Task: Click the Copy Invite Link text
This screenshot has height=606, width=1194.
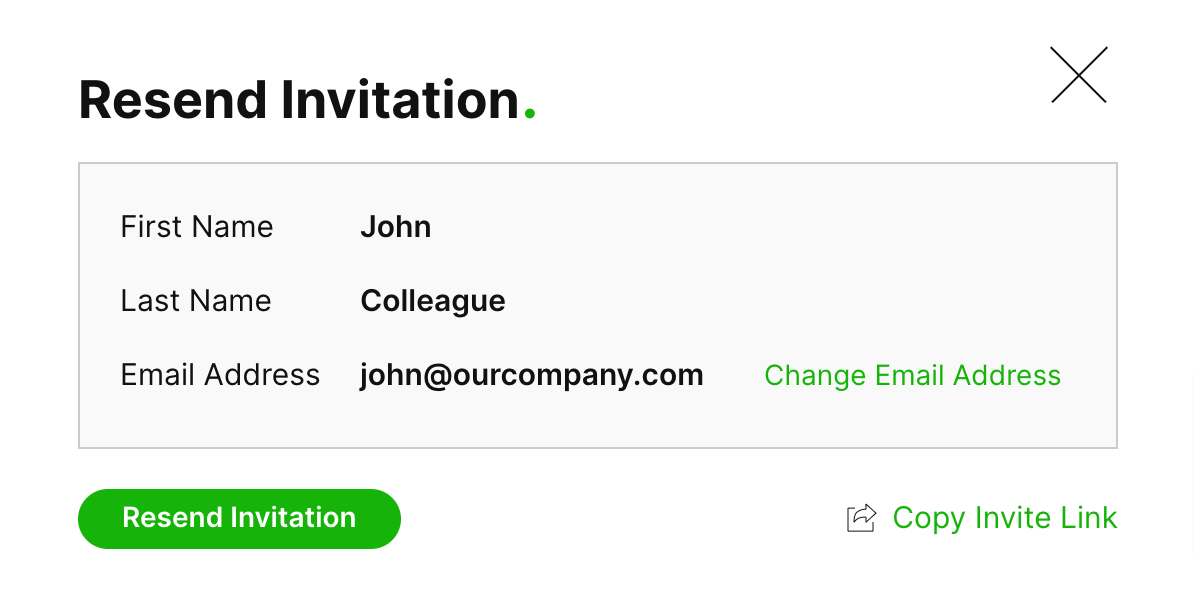Action: (x=1004, y=518)
